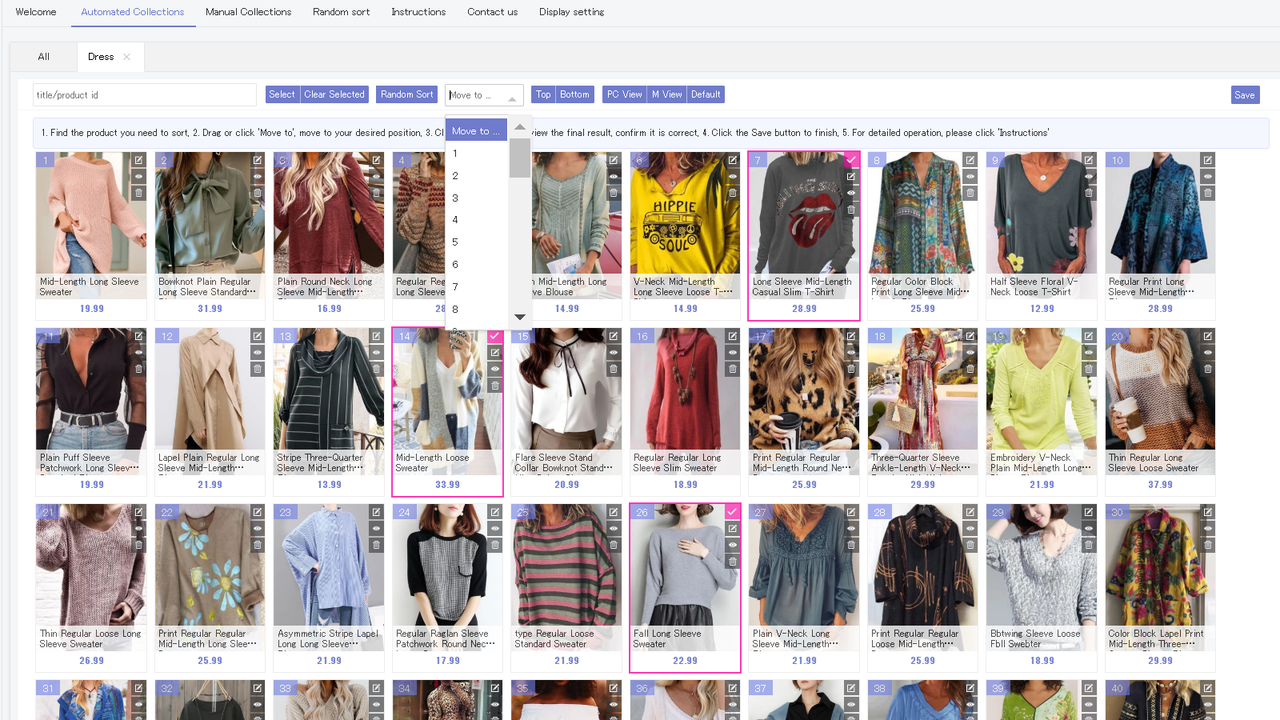Screen dimensions: 1280x720
Task: Edit the Fall Long Sleeve Sweater product 26
Action: click(x=732, y=528)
